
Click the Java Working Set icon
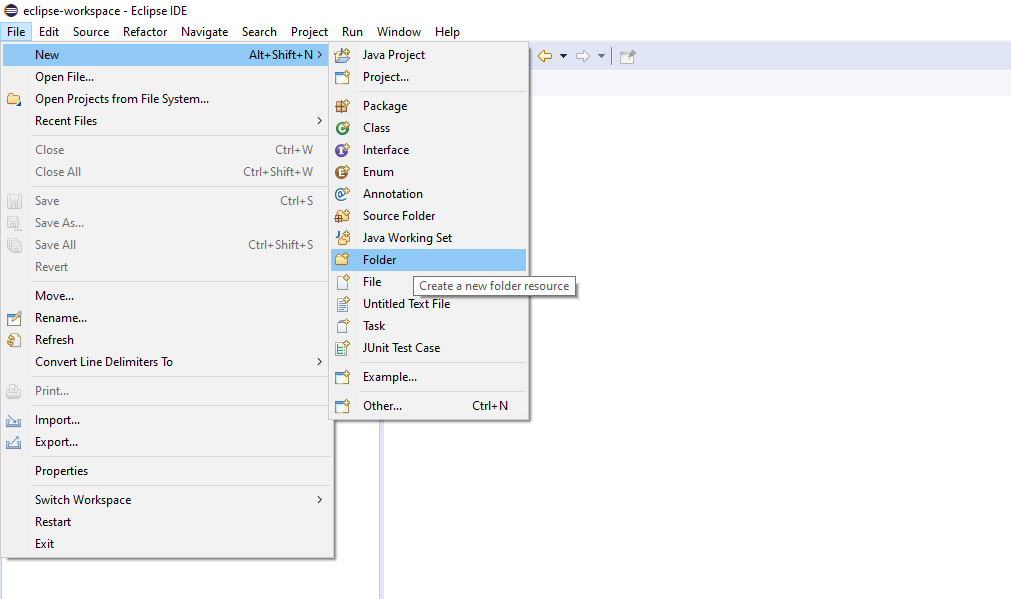(342, 237)
